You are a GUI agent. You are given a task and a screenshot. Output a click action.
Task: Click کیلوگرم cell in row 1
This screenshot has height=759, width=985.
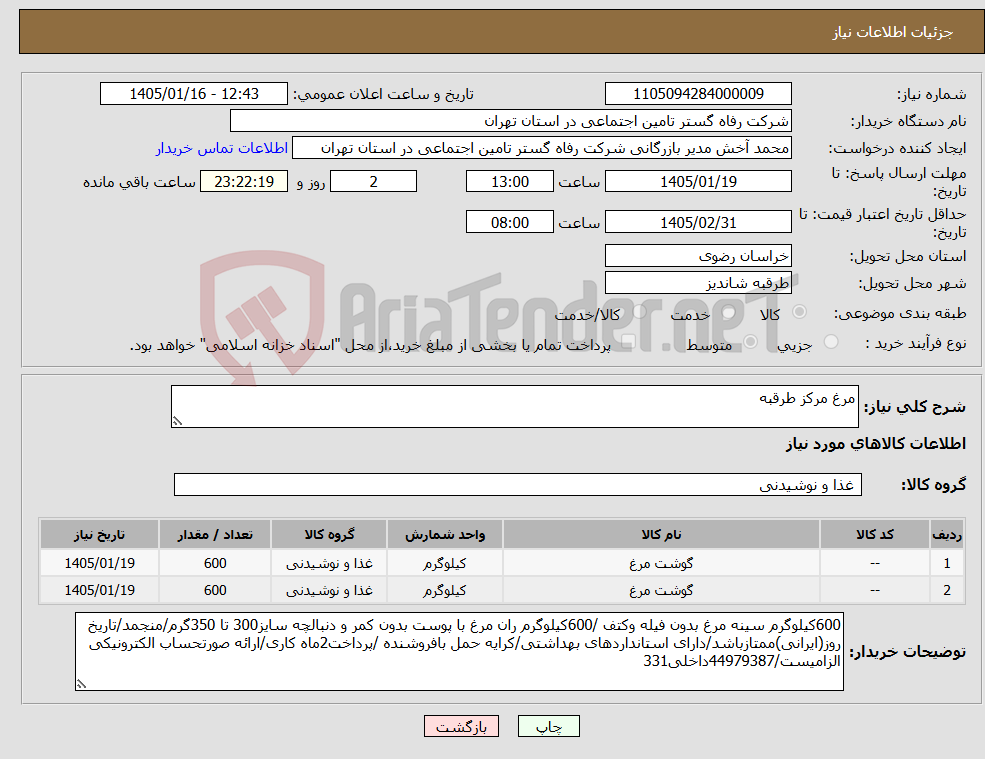[x=445, y=563]
